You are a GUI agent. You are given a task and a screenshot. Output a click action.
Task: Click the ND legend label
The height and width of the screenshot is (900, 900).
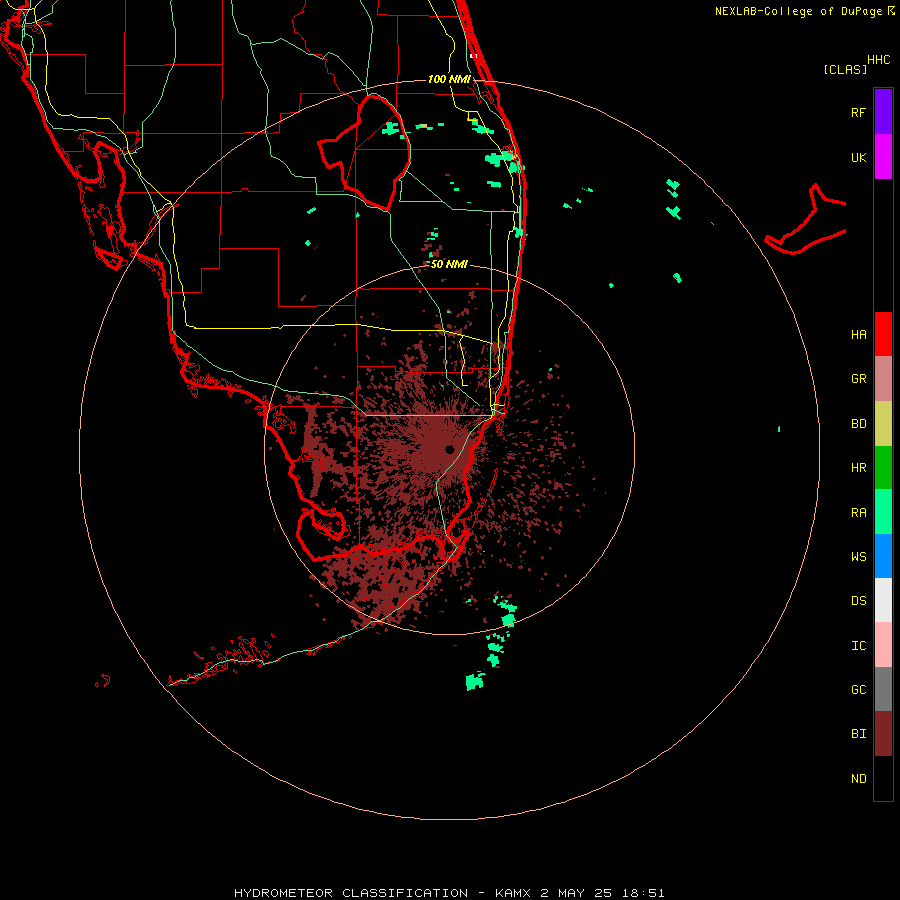tap(858, 779)
